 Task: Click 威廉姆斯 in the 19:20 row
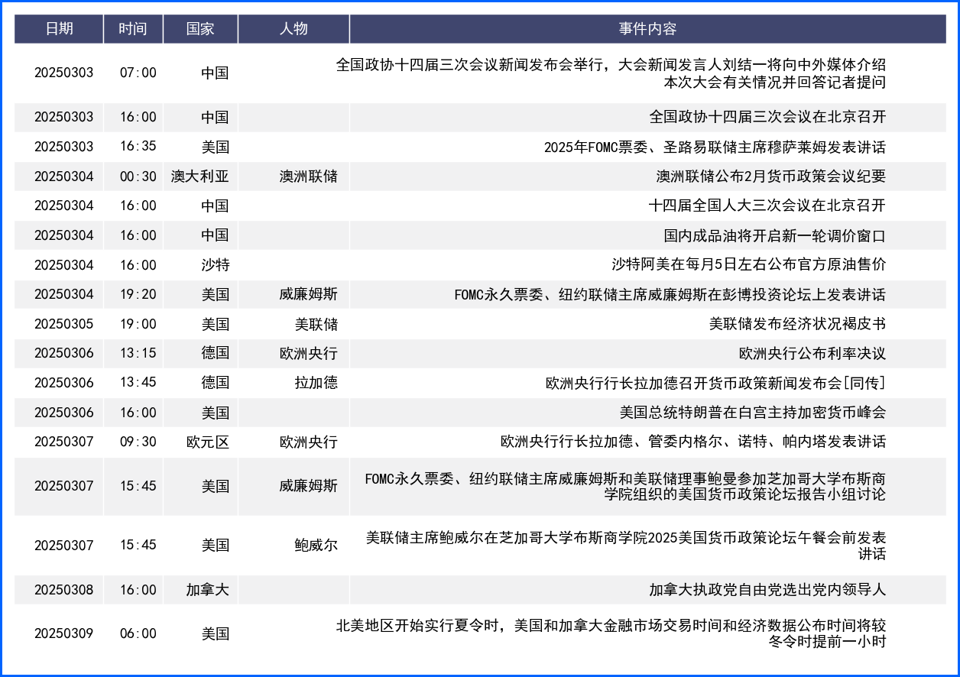tap(308, 294)
